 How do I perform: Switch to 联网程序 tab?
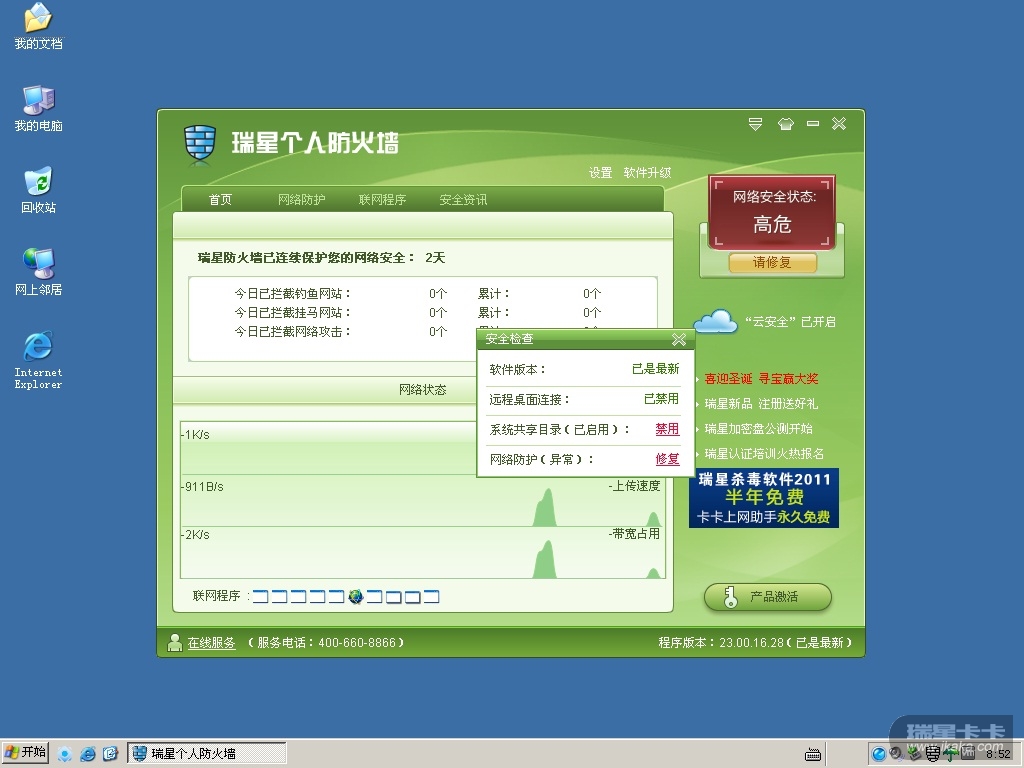click(x=383, y=199)
